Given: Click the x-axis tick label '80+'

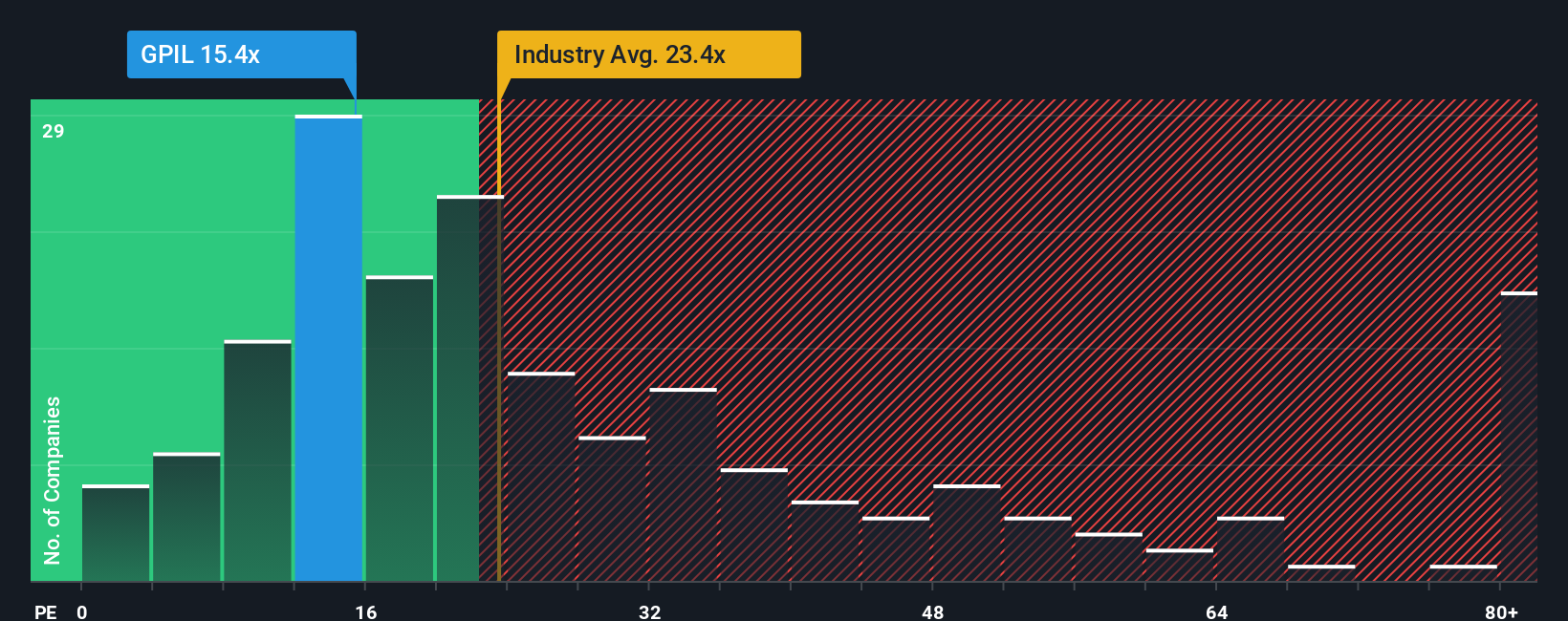Looking at the screenshot, I should (1501, 611).
